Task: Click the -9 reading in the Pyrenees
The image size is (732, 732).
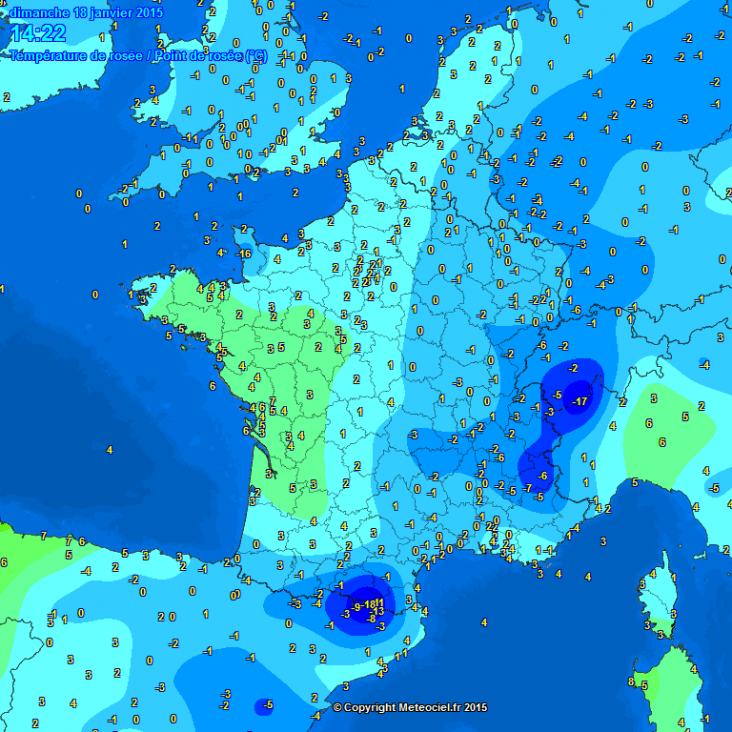Action: tap(355, 607)
